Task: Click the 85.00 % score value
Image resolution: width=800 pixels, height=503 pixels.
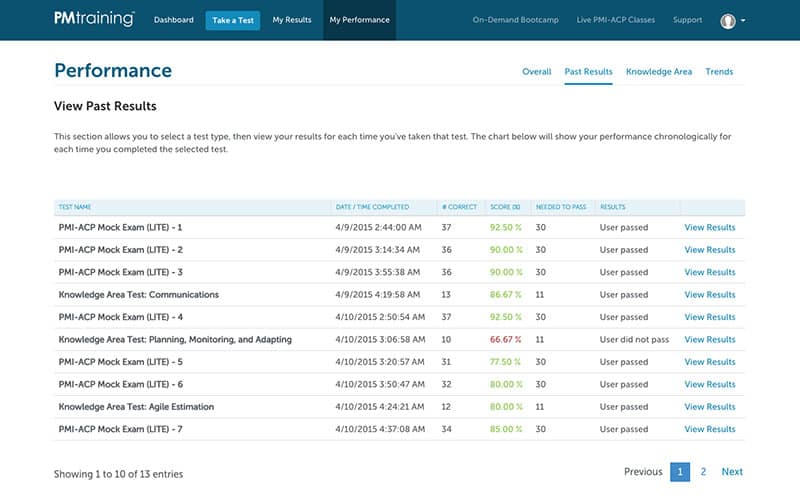Action: click(x=506, y=430)
